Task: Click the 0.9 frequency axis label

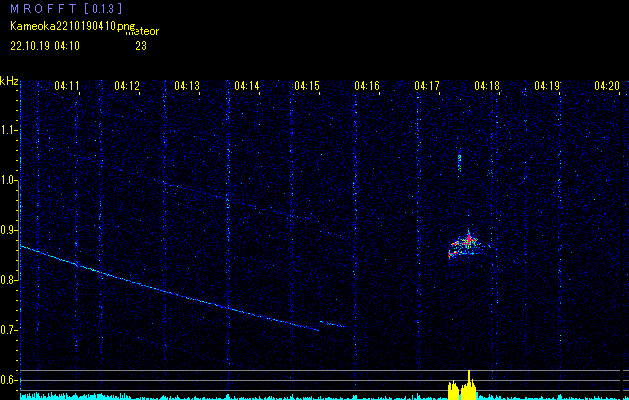Action: click(x=9, y=230)
